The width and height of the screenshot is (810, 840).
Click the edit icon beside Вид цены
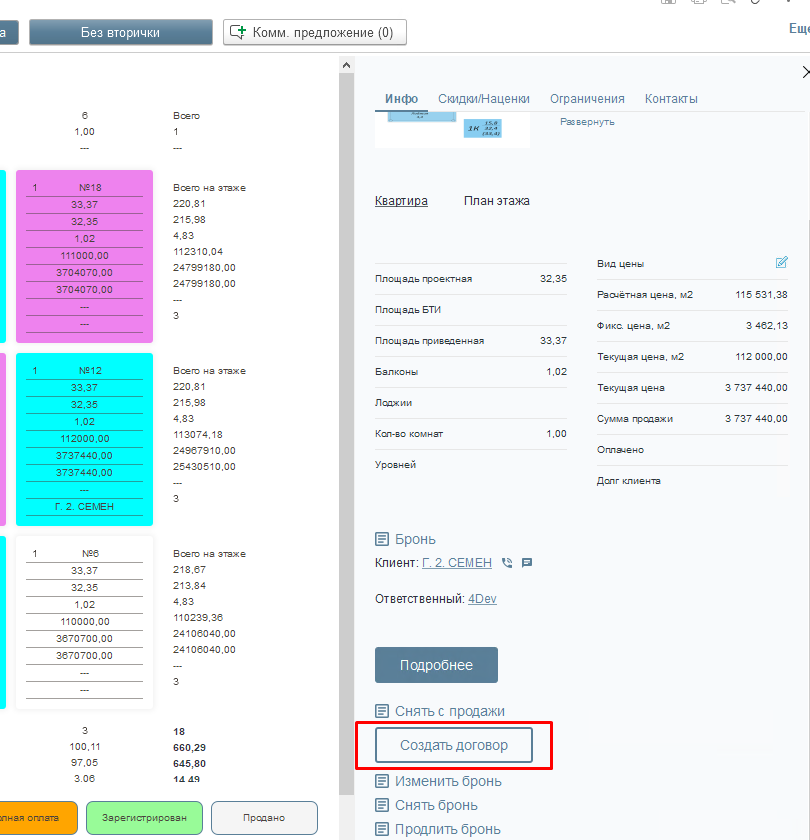(x=782, y=263)
